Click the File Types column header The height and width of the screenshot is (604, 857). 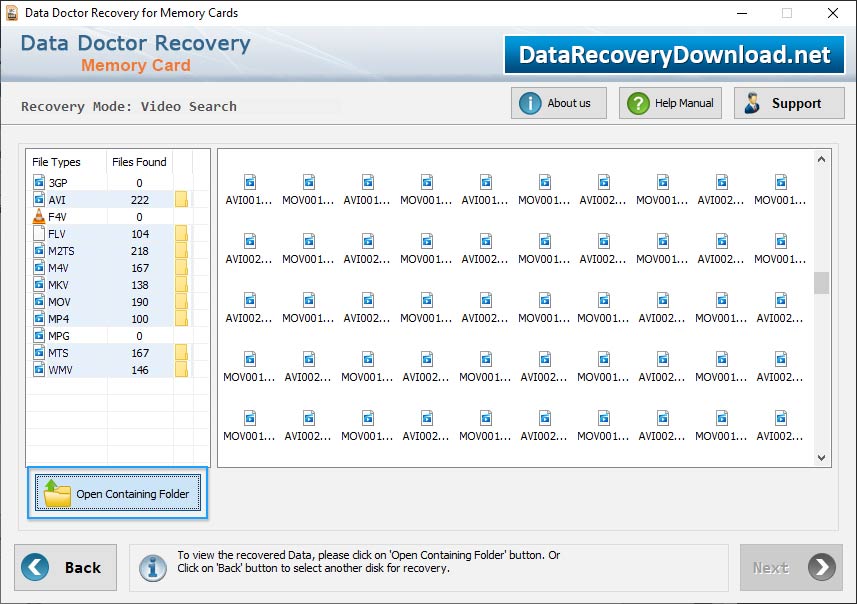(56, 162)
